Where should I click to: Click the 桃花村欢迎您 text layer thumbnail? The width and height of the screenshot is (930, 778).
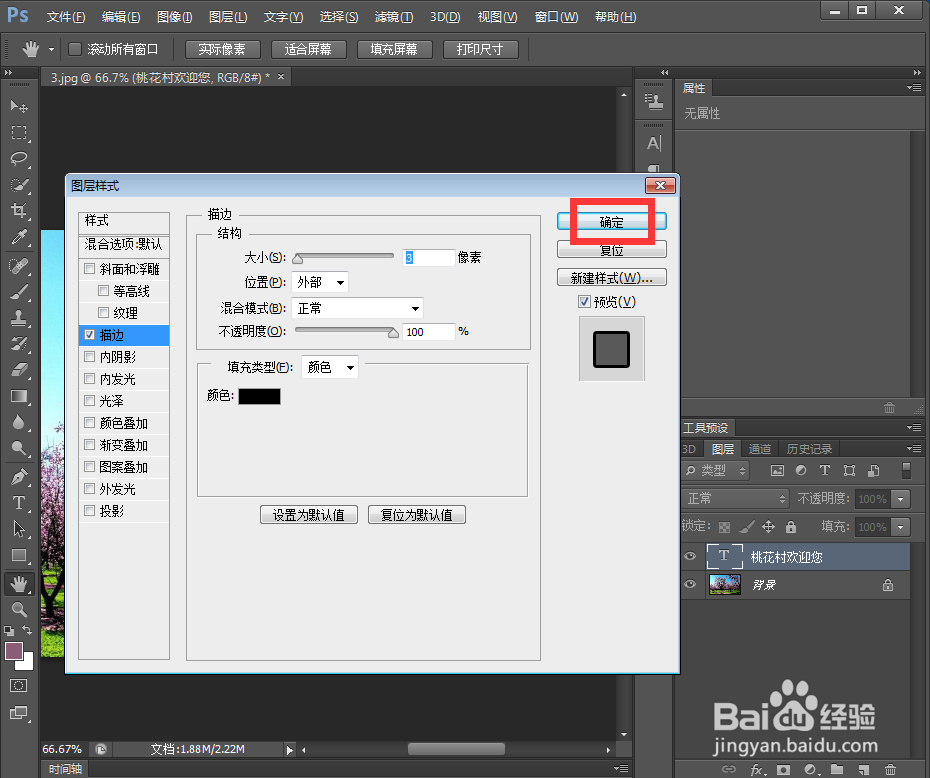point(725,556)
